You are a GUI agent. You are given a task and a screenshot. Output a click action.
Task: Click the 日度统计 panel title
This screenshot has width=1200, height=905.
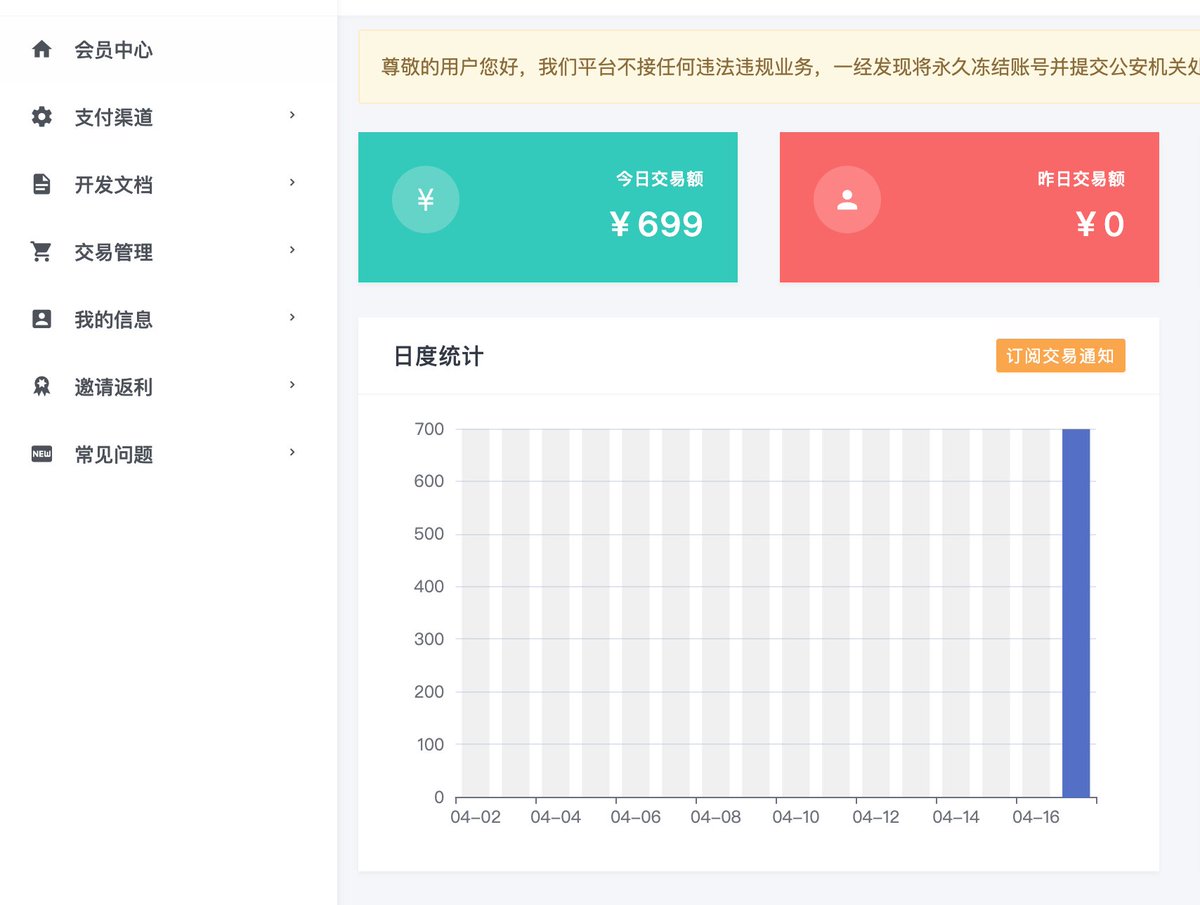coord(438,356)
